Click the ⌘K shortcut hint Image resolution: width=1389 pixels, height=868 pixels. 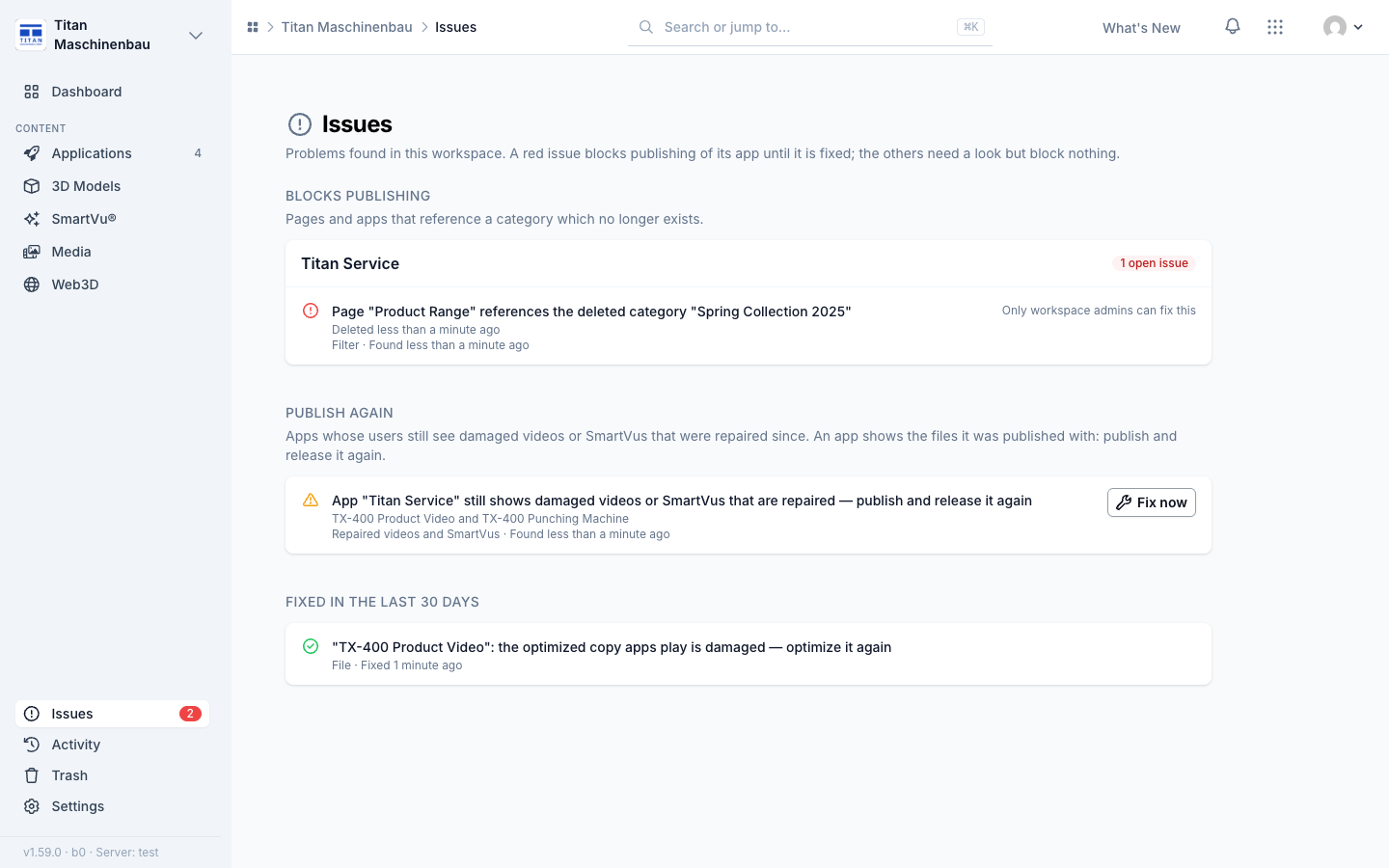[x=970, y=27]
